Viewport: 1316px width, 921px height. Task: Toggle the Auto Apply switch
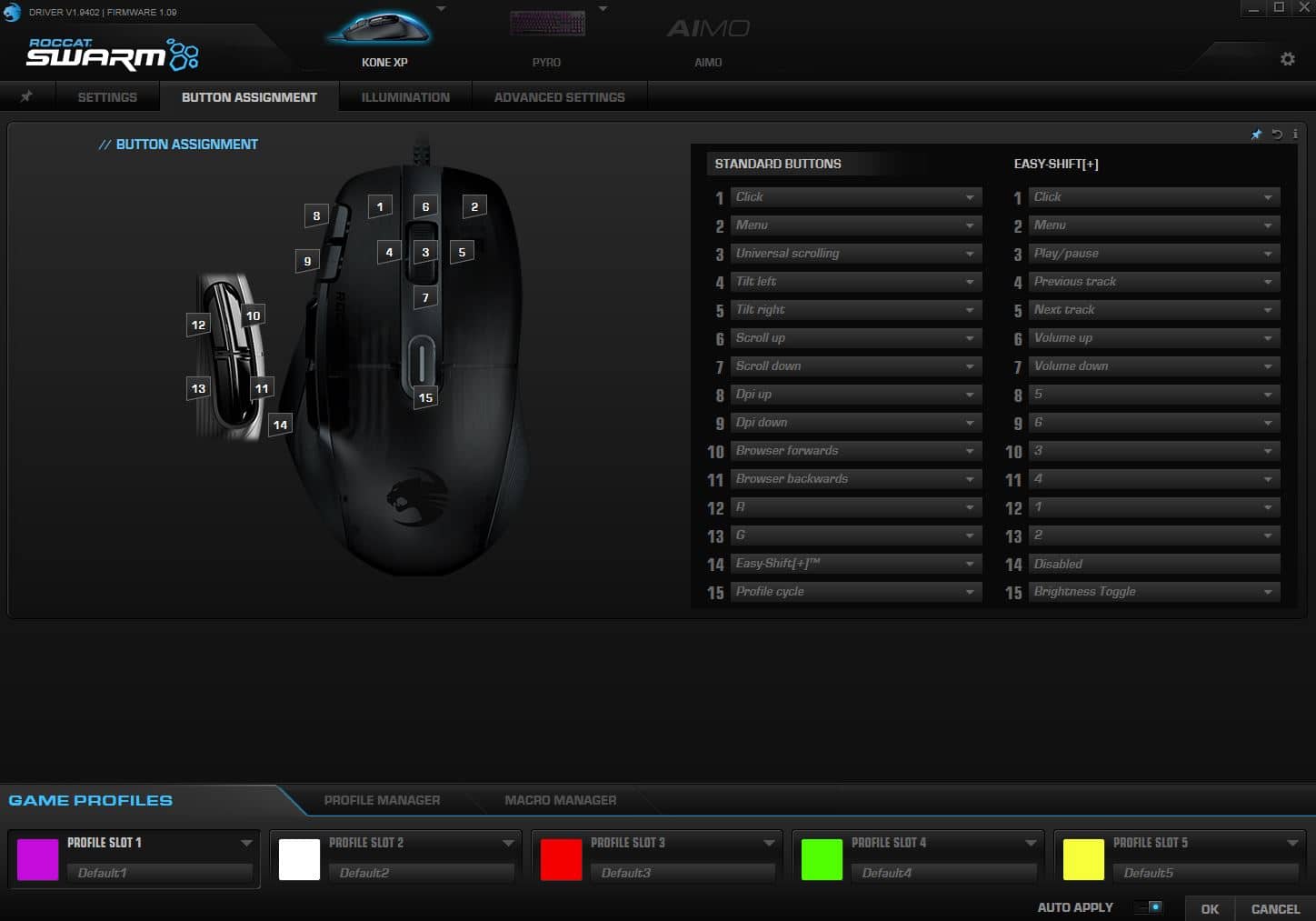tap(1150, 906)
